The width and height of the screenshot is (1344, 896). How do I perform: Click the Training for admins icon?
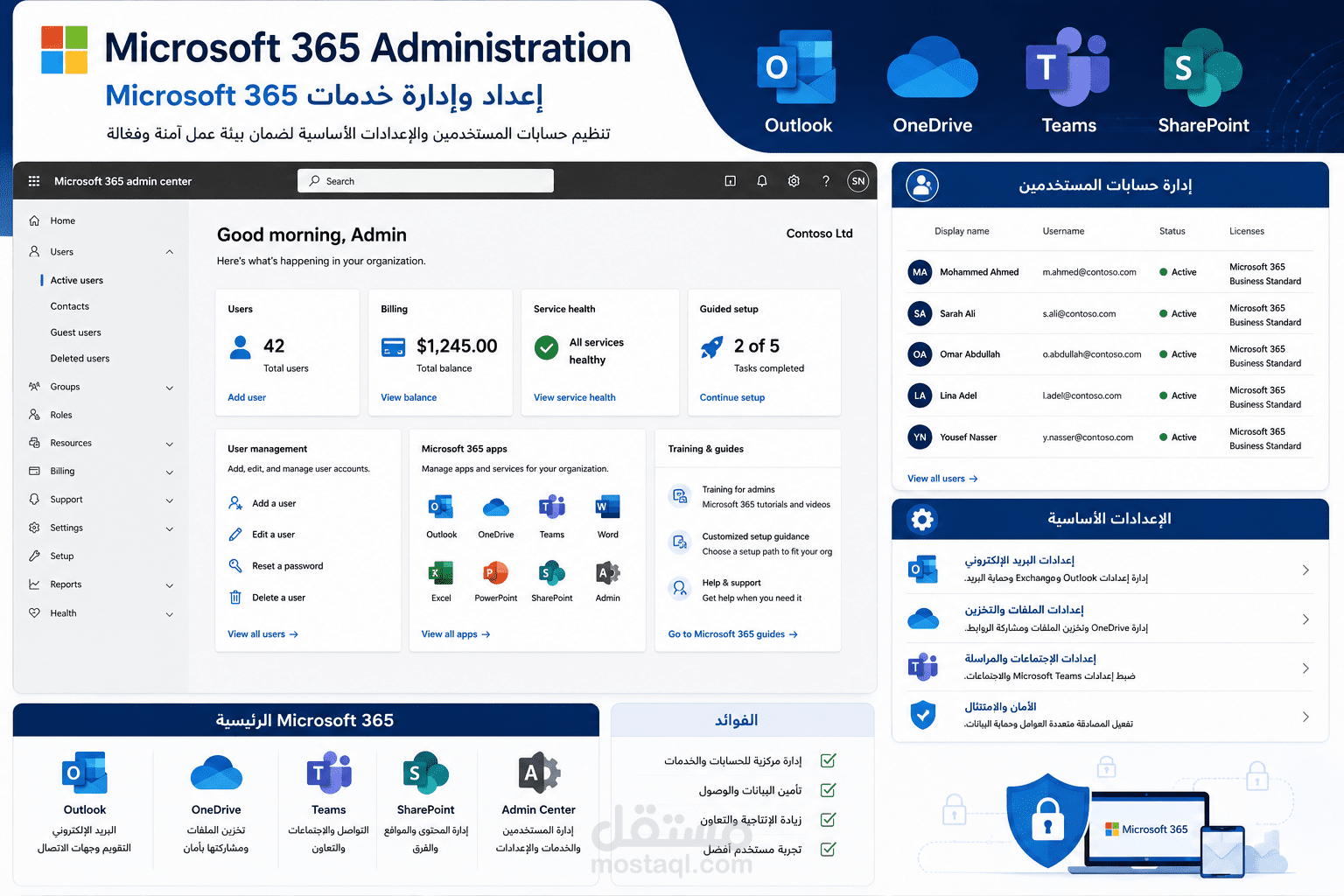point(680,496)
